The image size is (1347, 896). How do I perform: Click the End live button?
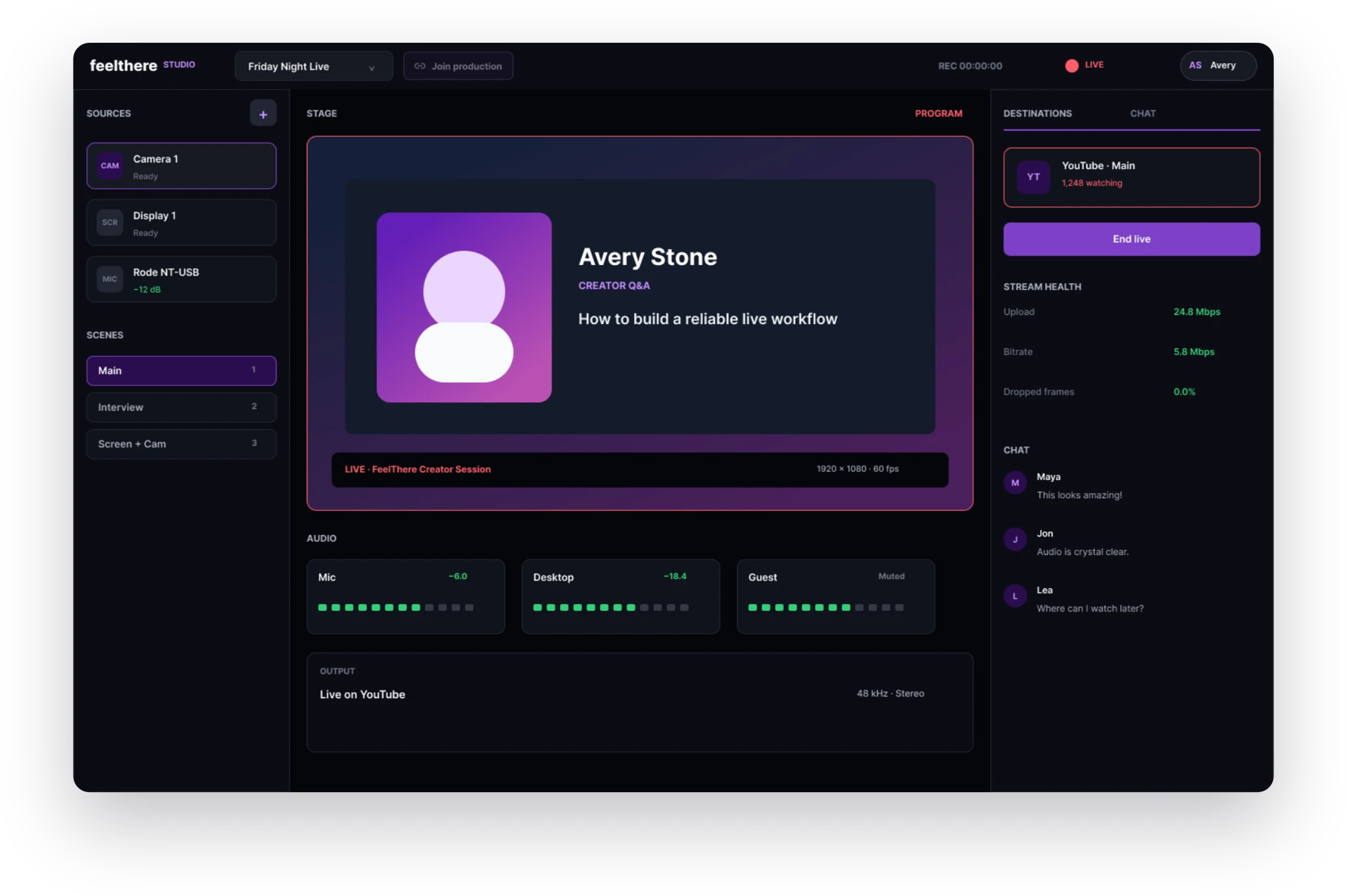pyautogui.click(x=1131, y=239)
